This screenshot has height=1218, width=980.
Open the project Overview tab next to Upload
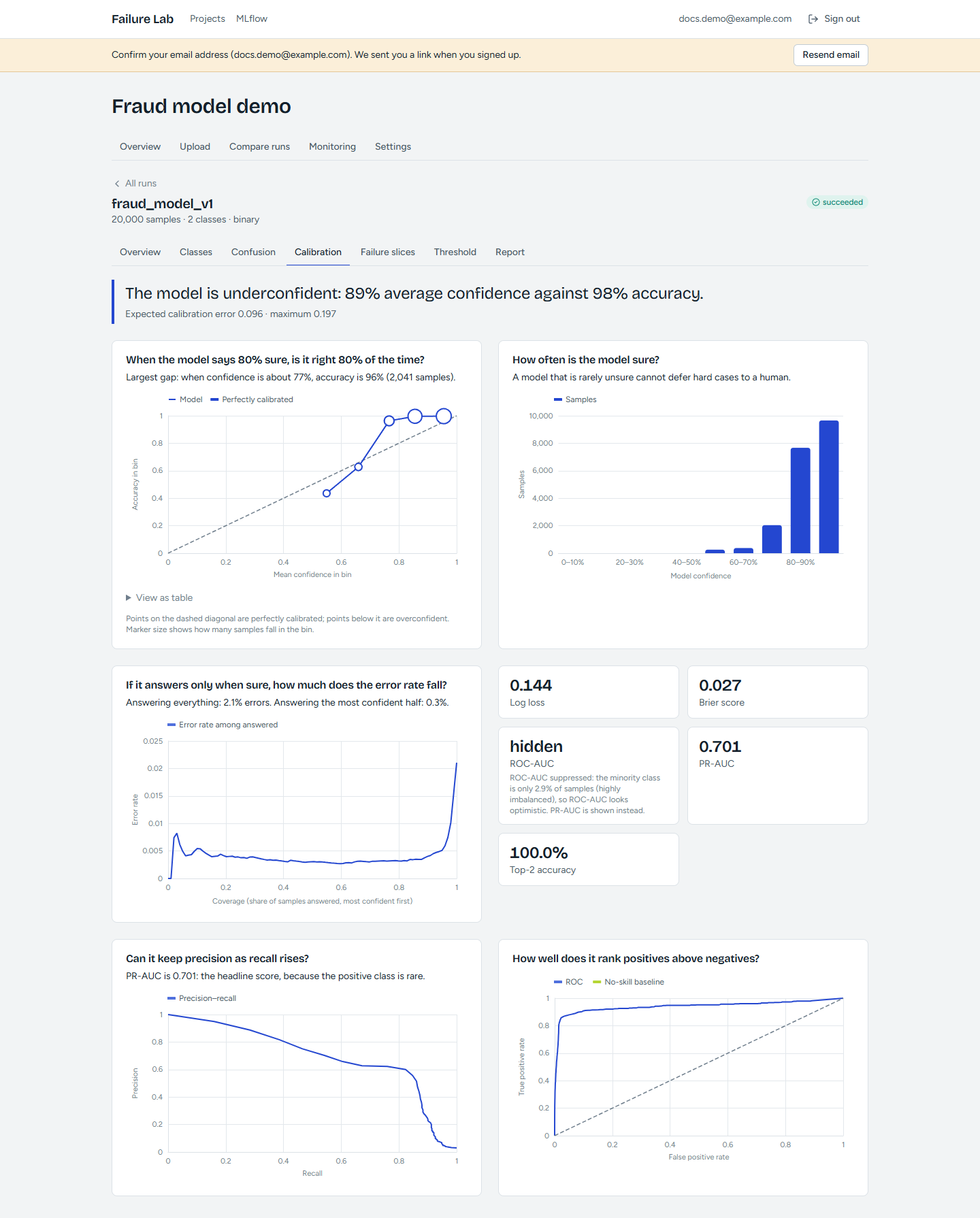(140, 147)
